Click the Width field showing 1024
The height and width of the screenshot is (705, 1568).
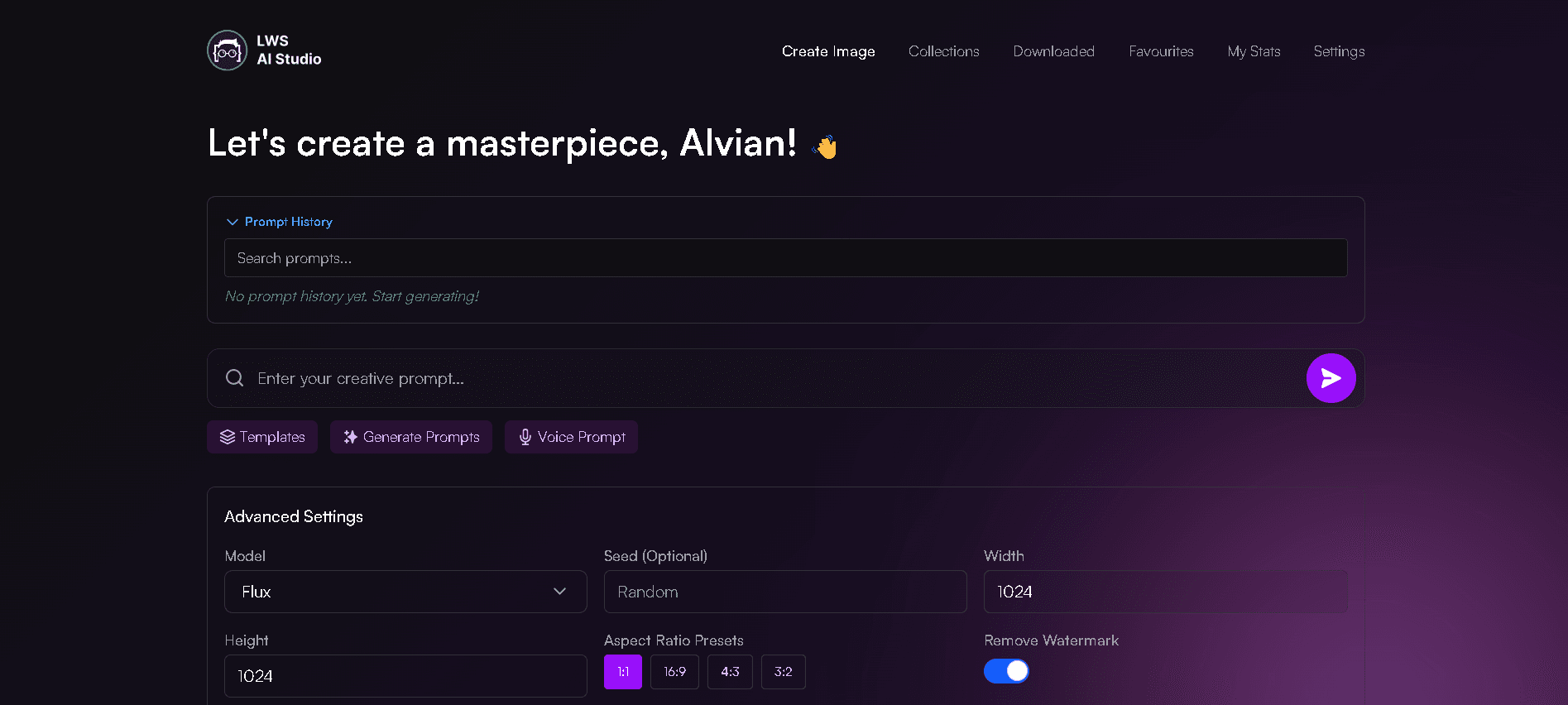pos(1166,592)
